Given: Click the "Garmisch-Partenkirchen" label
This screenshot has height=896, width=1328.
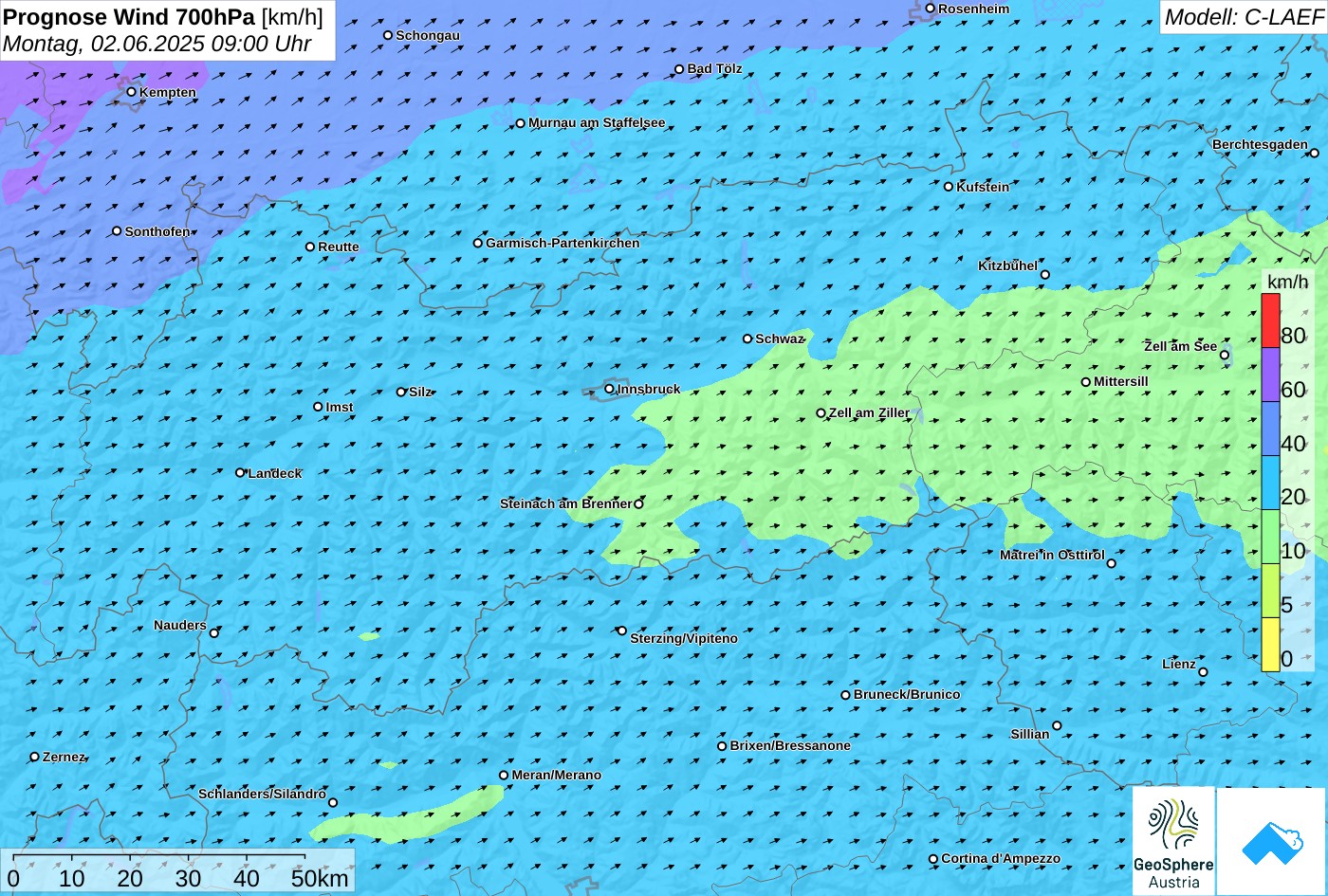Looking at the screenshot, I should [x=563, y=243].
